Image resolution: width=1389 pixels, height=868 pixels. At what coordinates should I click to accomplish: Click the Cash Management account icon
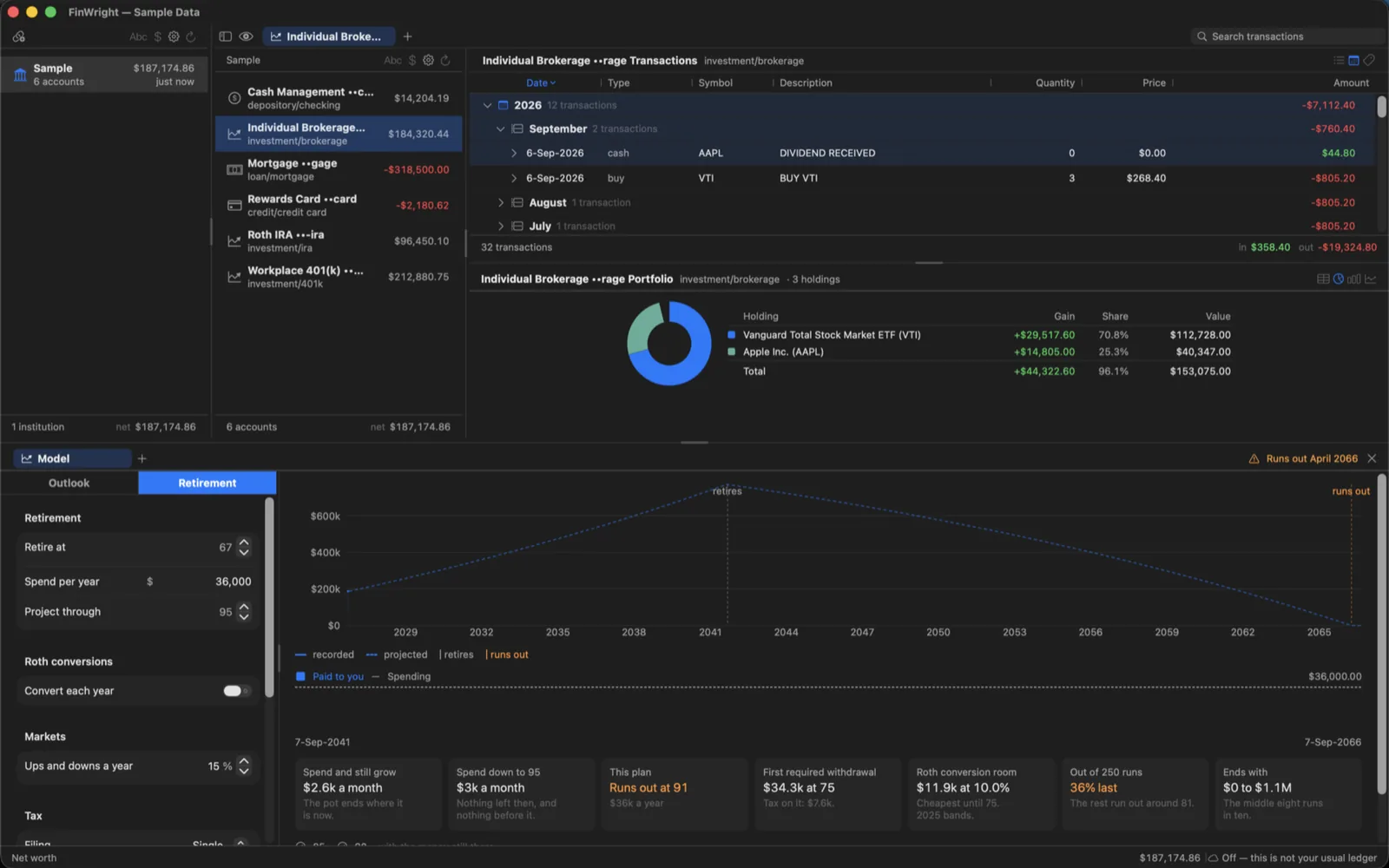click(x=234, y=98)
